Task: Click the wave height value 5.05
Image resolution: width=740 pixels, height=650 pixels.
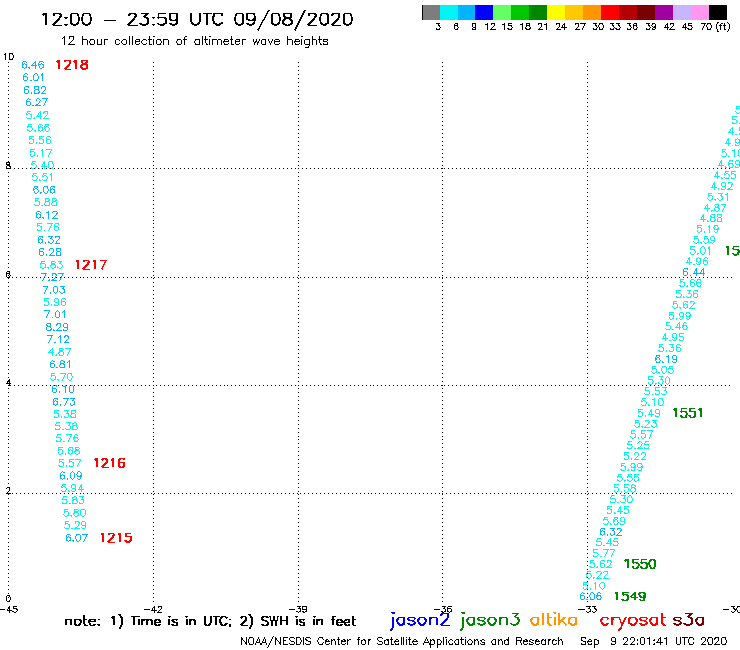Action: click(x=663, y=370)
